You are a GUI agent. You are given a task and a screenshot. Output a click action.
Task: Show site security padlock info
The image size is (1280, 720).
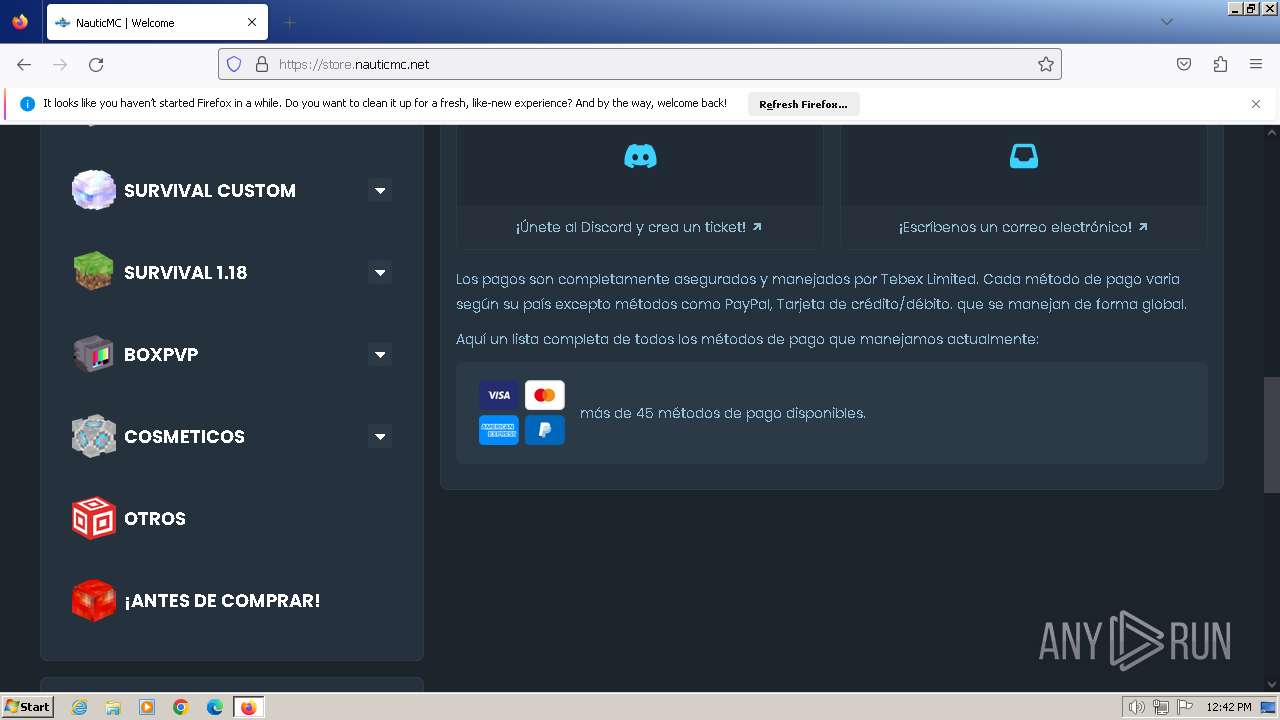click(262, 64)
